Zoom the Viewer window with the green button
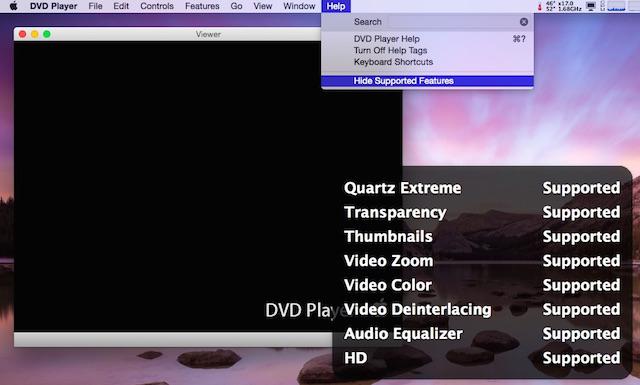Screen dimensions: 640x385 47,34
